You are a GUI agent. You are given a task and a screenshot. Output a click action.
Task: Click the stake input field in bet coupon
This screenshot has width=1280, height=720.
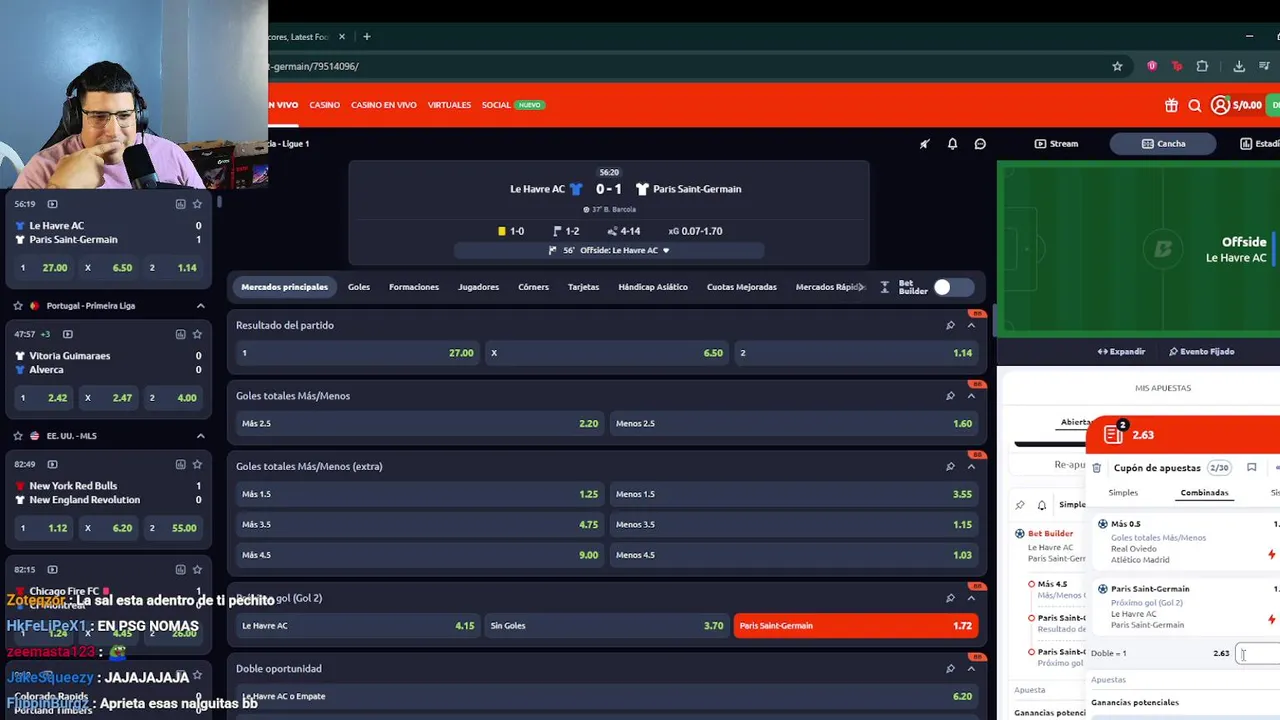click(x=1258, y=653)
